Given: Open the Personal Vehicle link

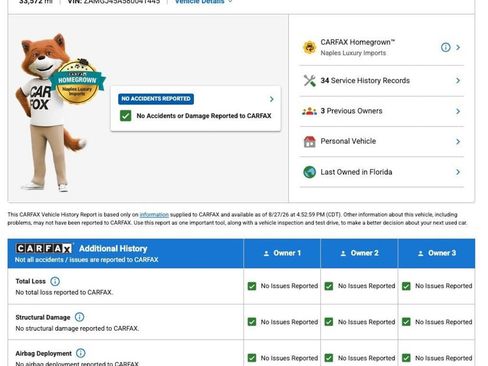Looking at the screenshot, I should pyautogui.click(x=348, y=141).
